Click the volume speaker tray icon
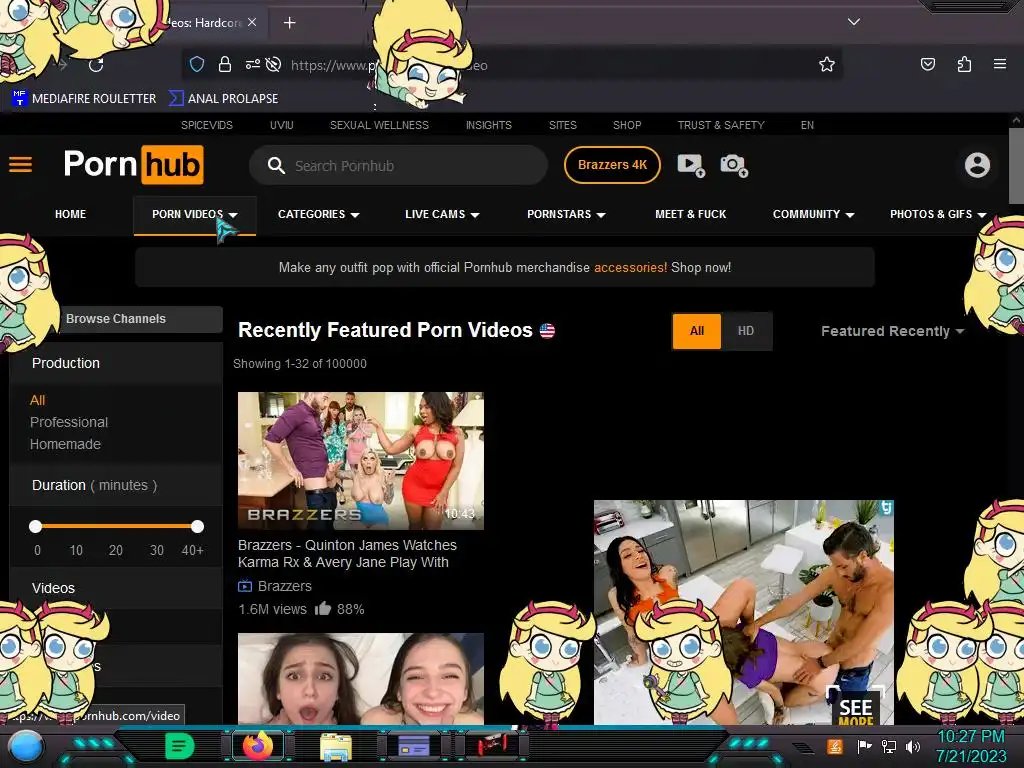The width and height of the screenshot is (1024, 768). click(x=913, y=746)
